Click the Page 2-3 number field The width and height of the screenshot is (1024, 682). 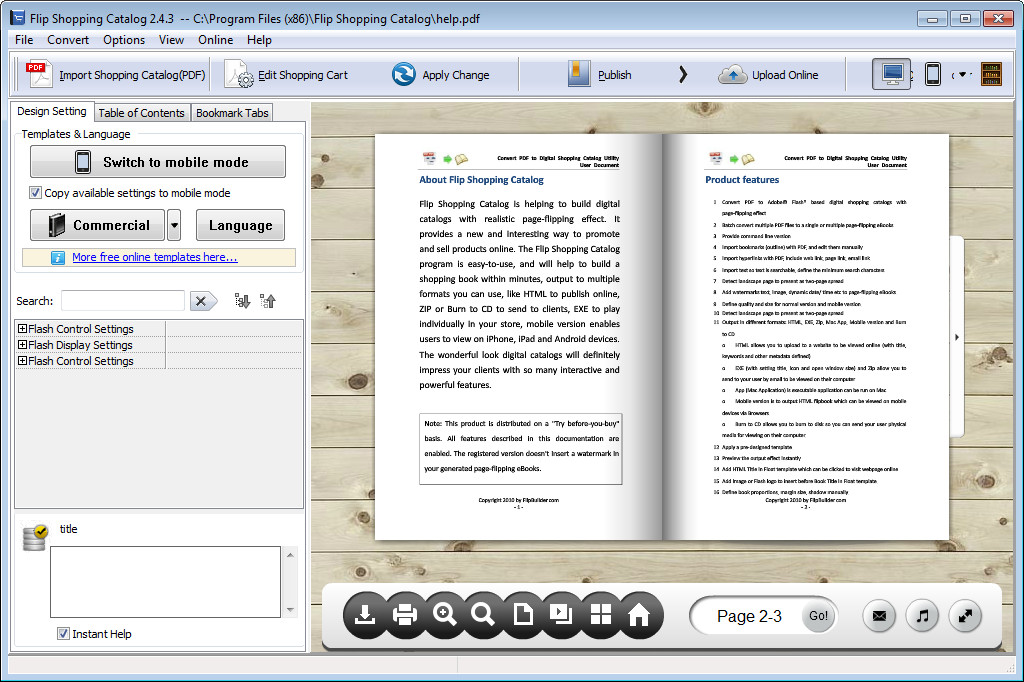749,616
